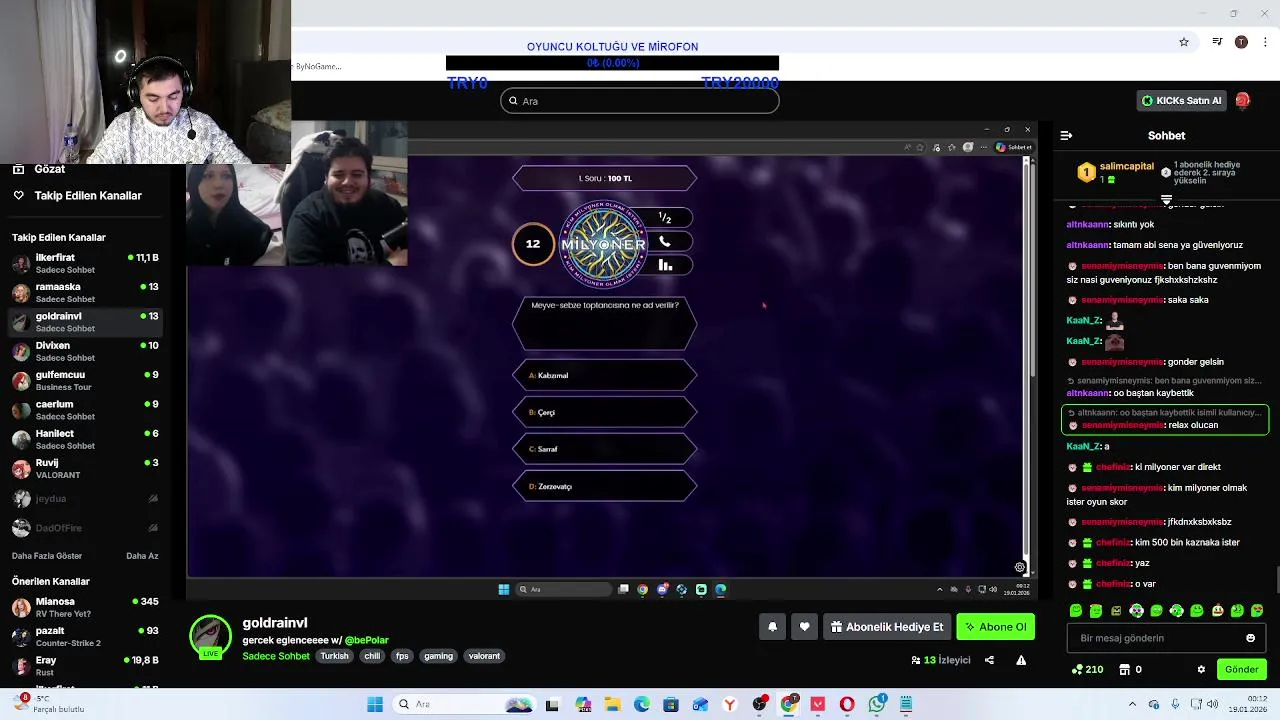
Task: Open recommended channel pazalt
Action: (85, 636)
